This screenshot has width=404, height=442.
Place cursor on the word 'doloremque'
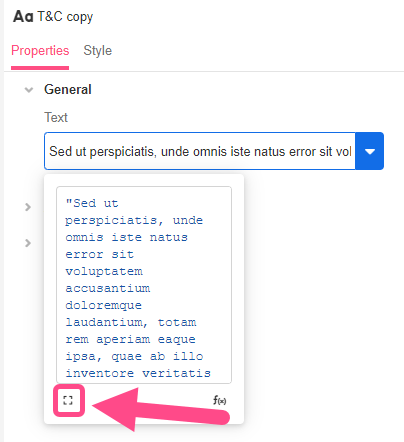pyautogui.click(x=104, y=306)
